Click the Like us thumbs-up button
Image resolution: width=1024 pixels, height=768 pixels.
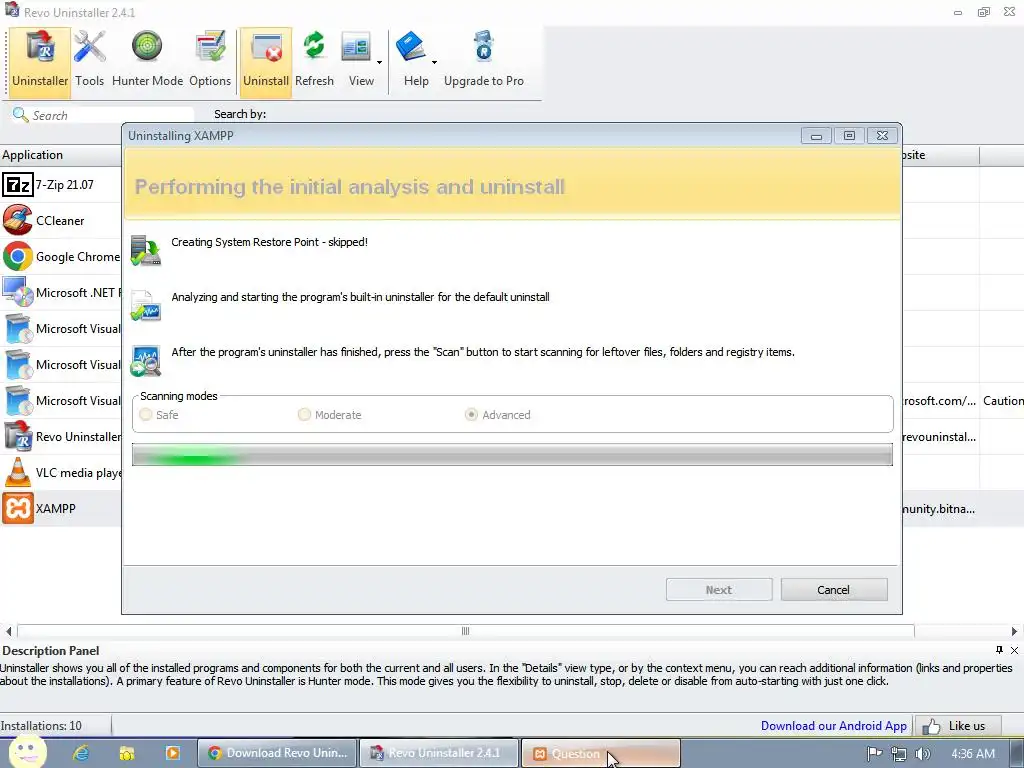click(957, 726)
